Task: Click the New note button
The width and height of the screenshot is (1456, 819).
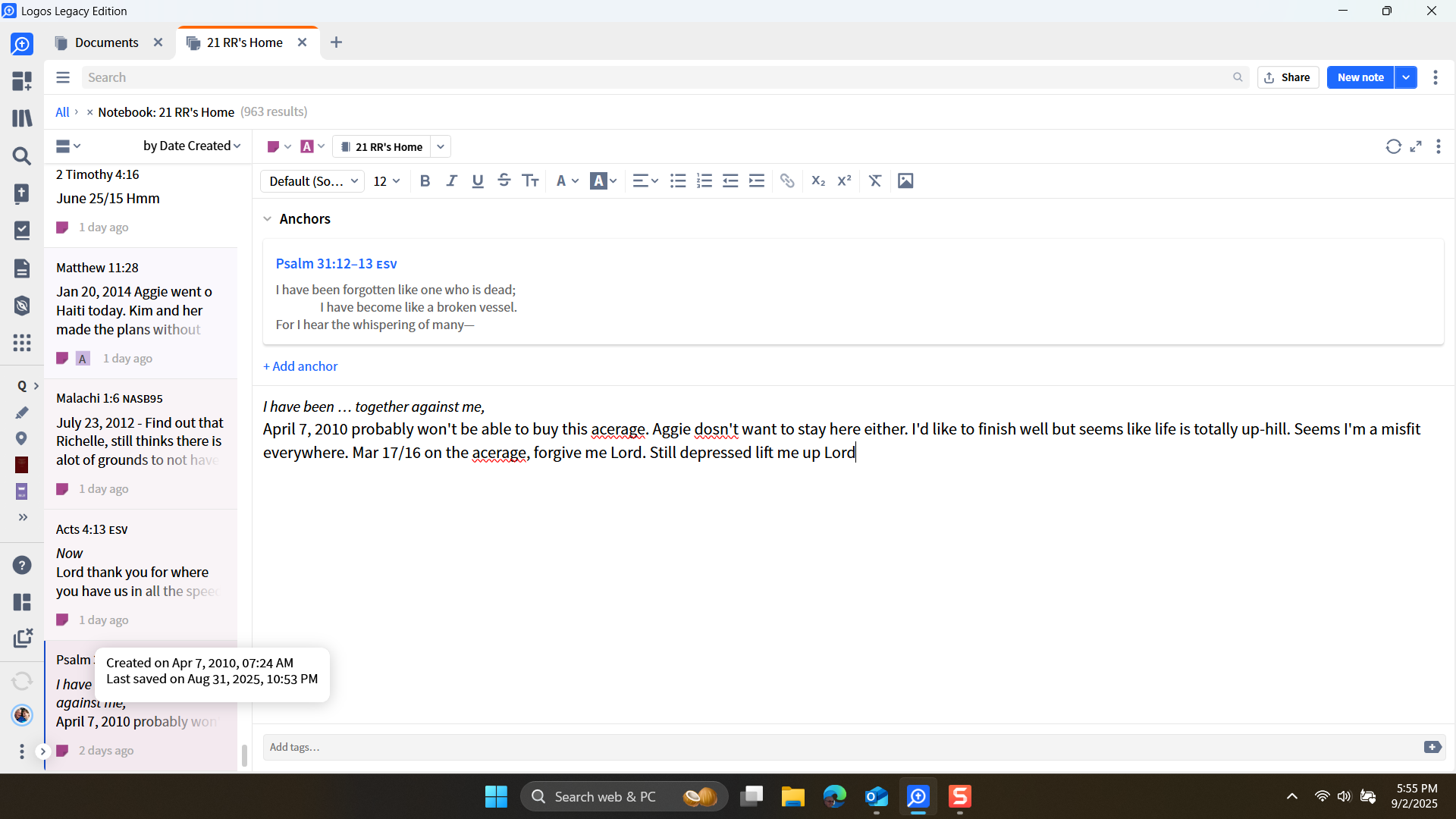Action: (x=1360, y=77)
